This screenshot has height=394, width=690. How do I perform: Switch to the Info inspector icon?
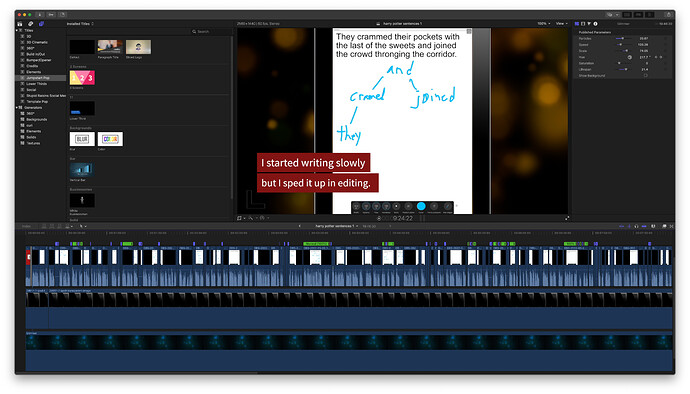[x=595, y=24]
